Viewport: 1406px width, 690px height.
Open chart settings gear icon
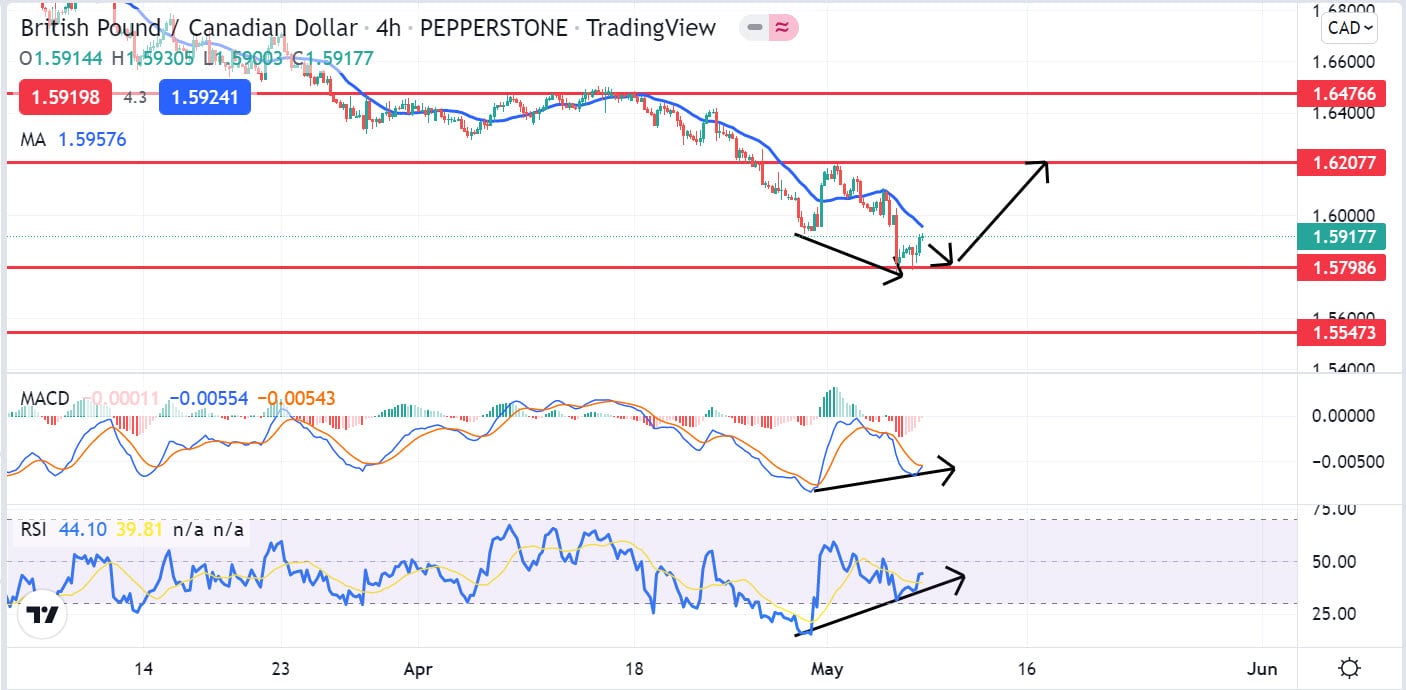(1349, 668)
